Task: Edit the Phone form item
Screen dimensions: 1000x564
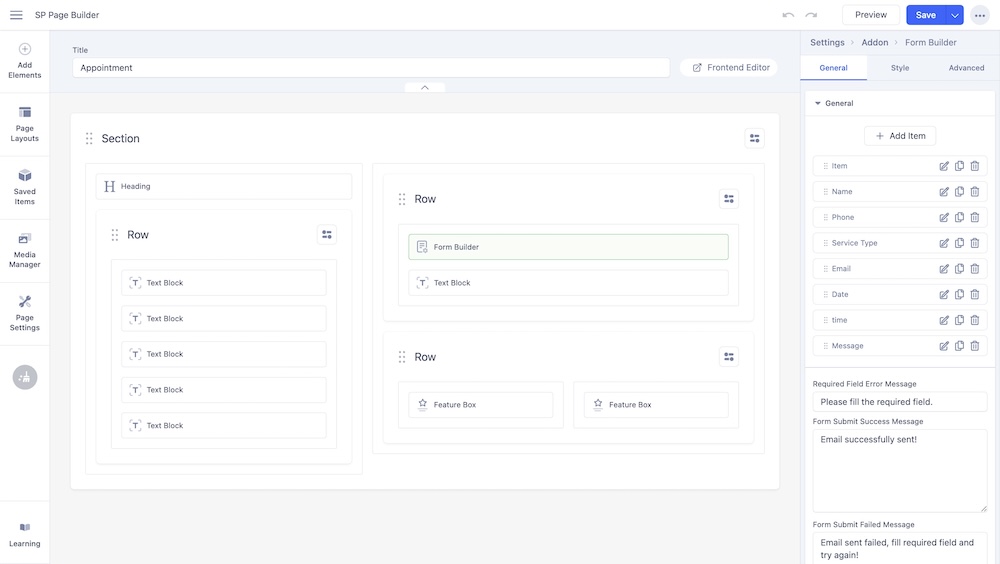Action: (944, 217)
